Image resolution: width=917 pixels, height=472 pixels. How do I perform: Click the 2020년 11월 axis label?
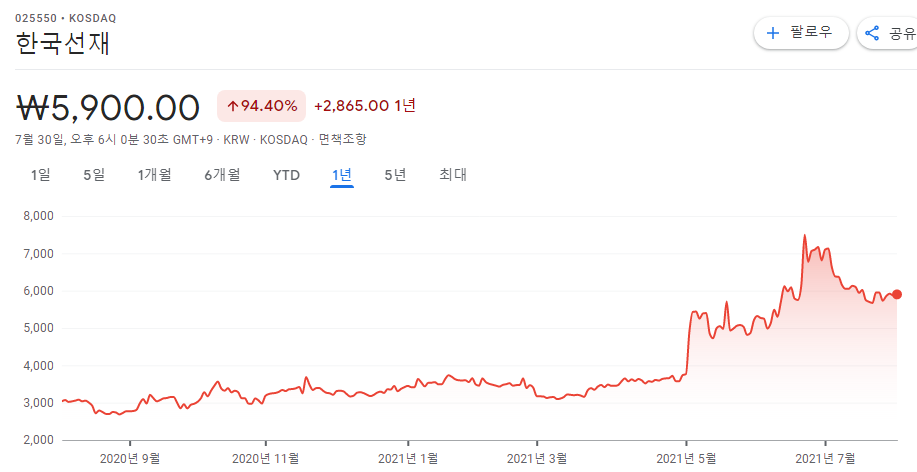(x=266, y=459)
